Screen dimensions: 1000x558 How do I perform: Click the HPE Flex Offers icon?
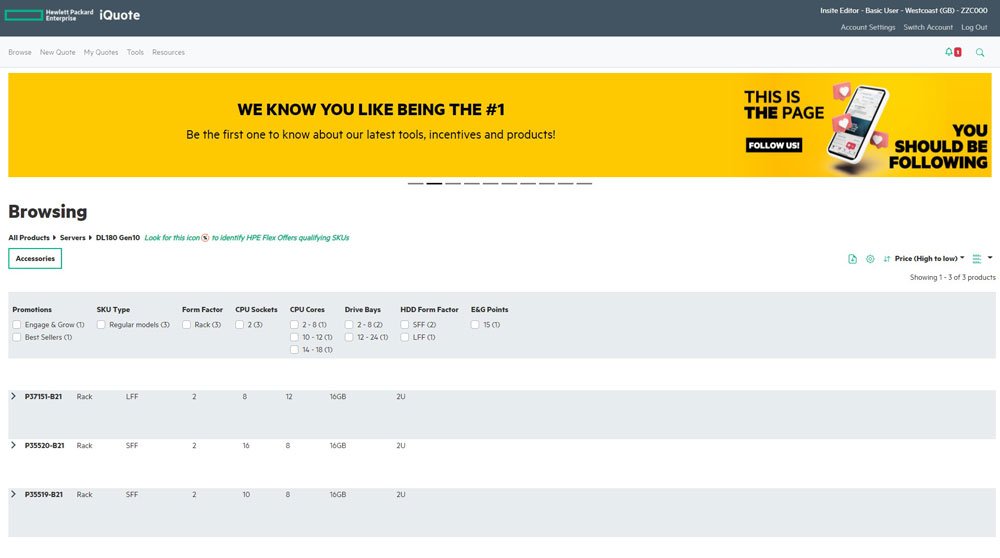click(x=205, y=238)
